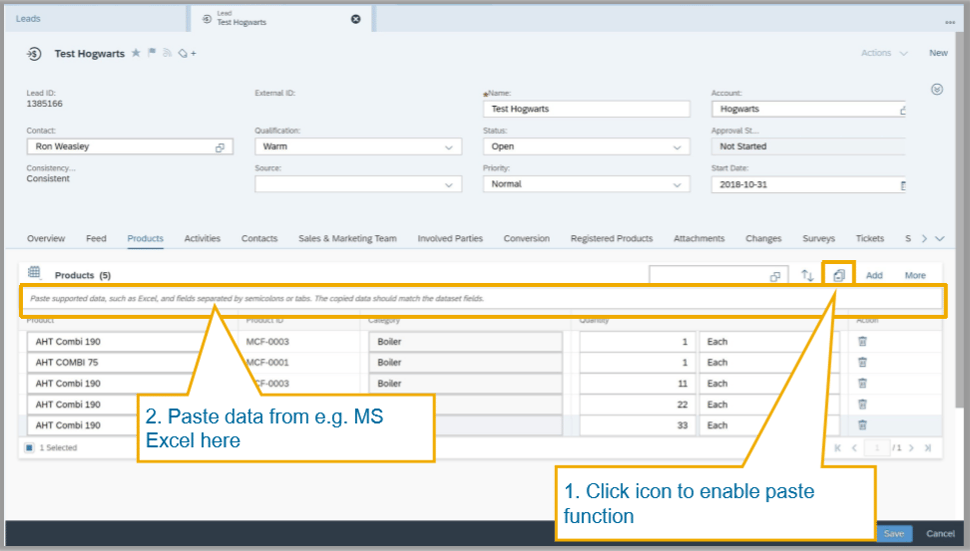Edit the Name field Test Hogwarts
The width and height of the screenshot is (970, 551).
(x=586, y=109)
